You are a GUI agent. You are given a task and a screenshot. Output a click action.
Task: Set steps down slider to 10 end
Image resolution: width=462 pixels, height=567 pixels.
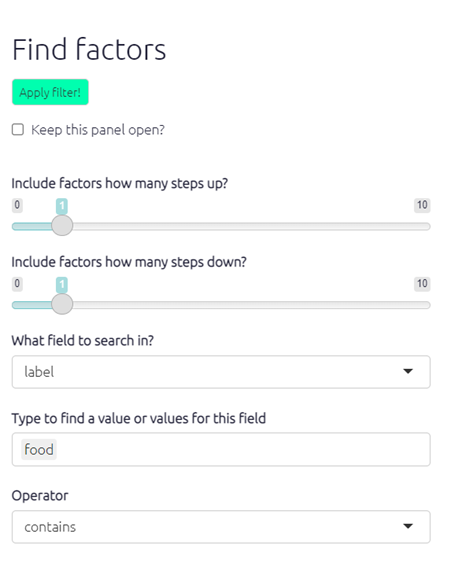point(429,305)
